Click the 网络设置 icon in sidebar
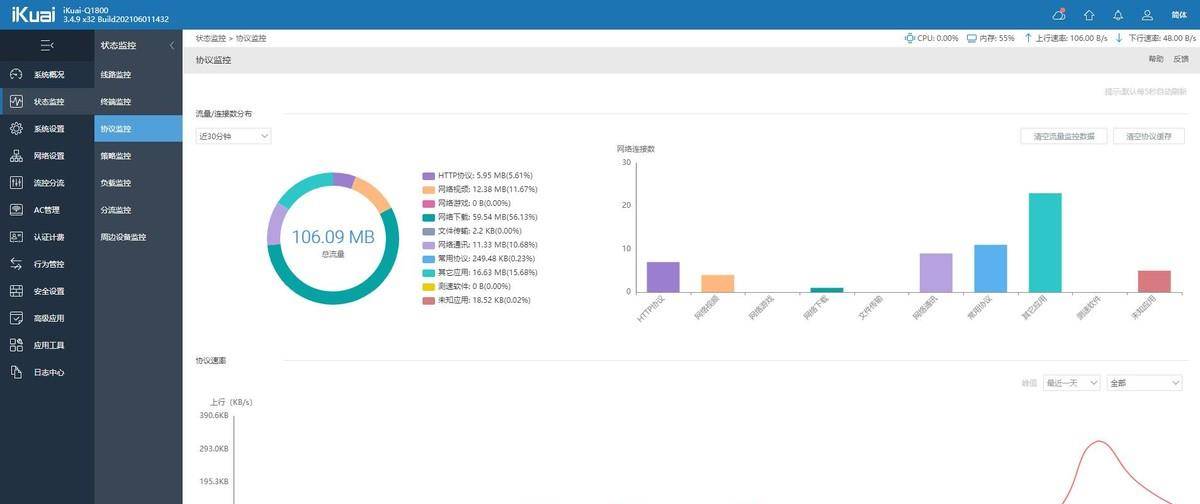1200x504 pixels. 15,155
